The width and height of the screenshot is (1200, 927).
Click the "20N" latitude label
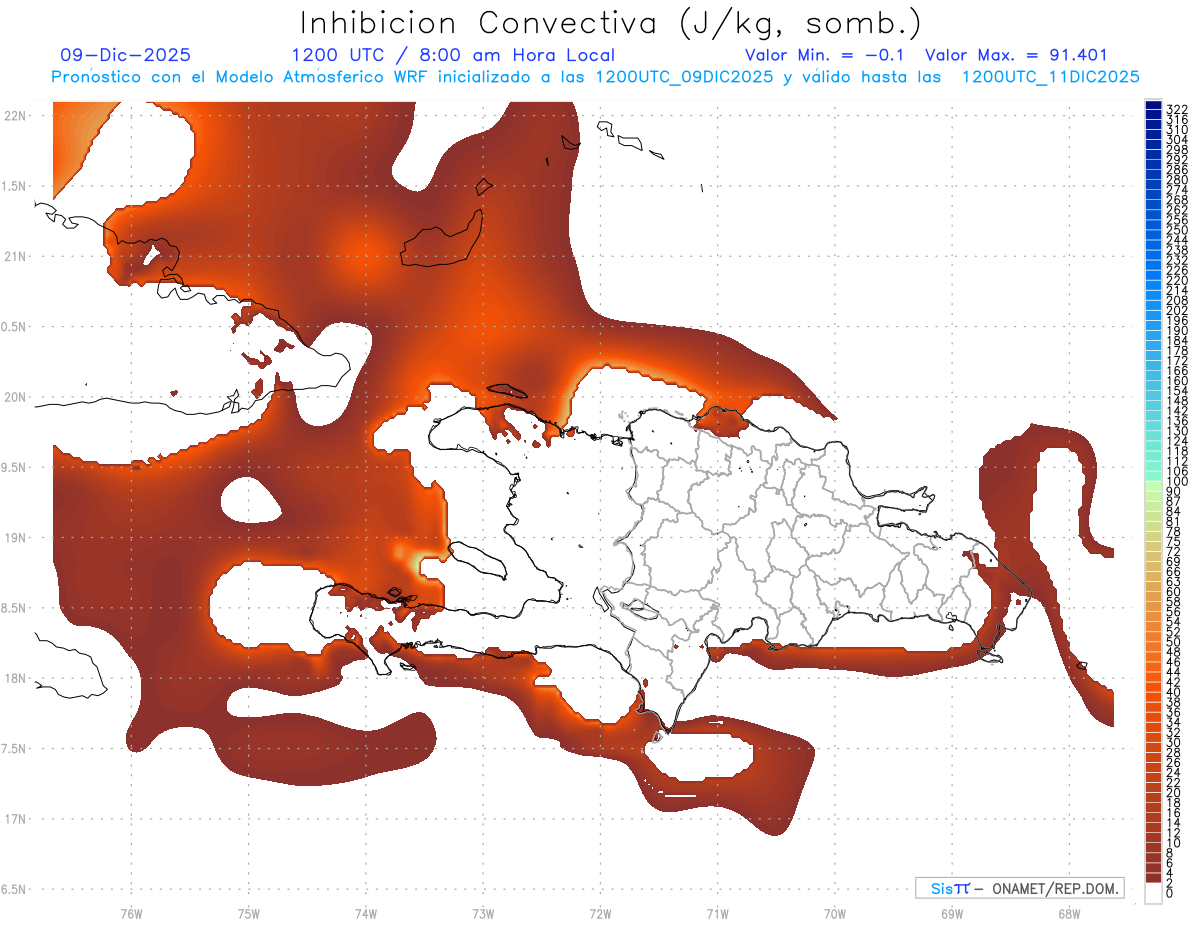tap(15, 397)
